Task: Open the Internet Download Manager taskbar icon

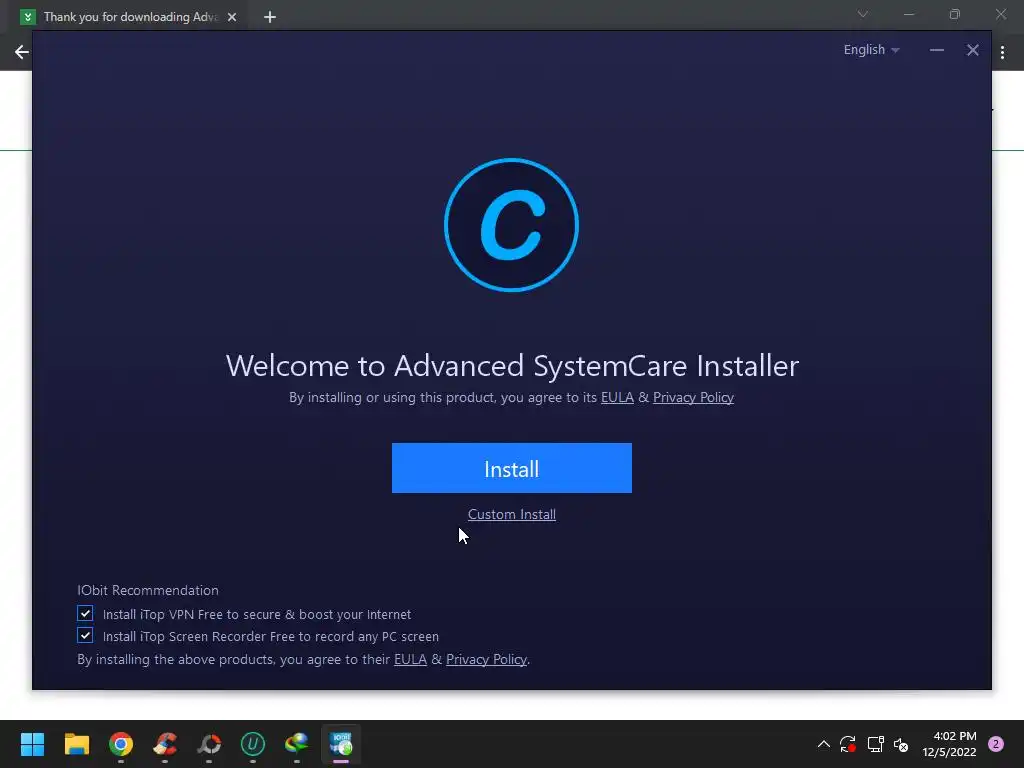Action: coord(296,744)
